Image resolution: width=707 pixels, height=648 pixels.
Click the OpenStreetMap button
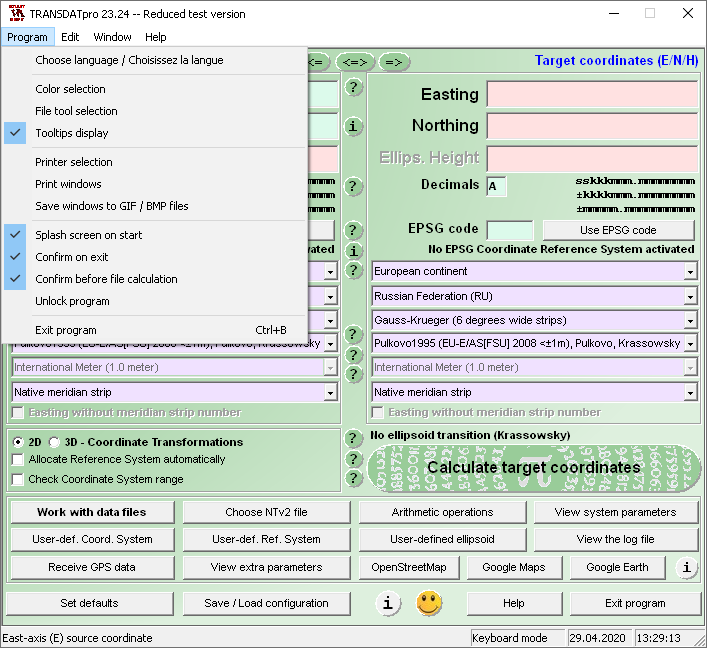409,567
